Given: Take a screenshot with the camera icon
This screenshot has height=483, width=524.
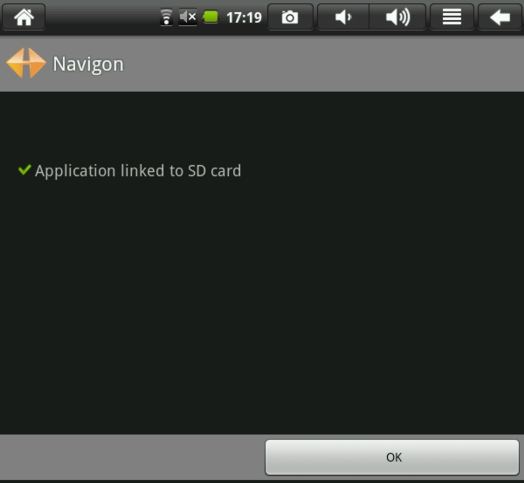Looking at the screenshot, I should 290,17.
